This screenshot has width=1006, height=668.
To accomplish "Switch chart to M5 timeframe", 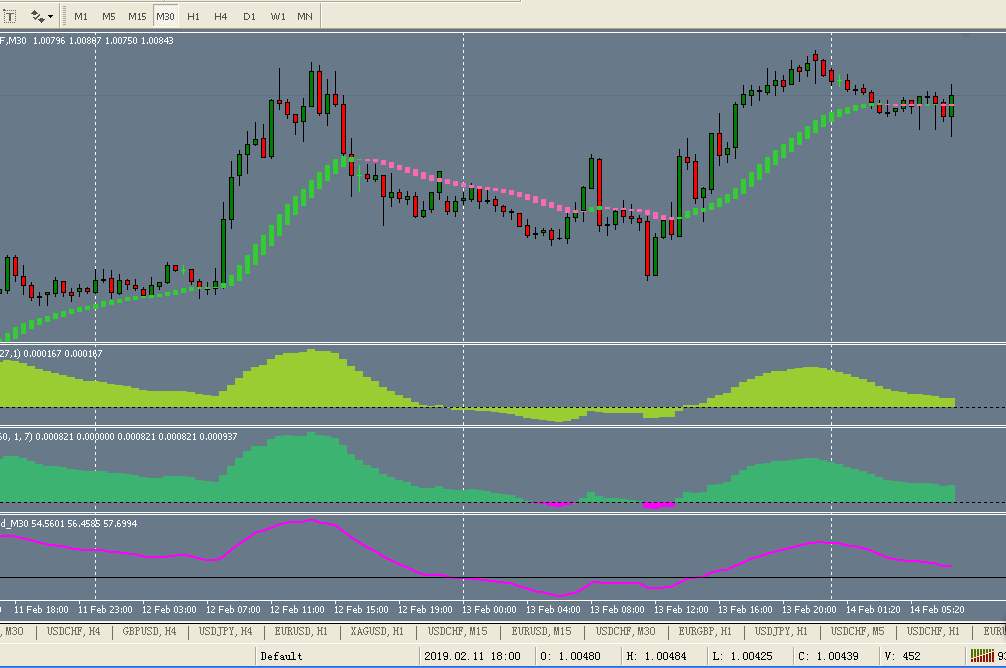I will pyautogui.click(x=108, y=17).
